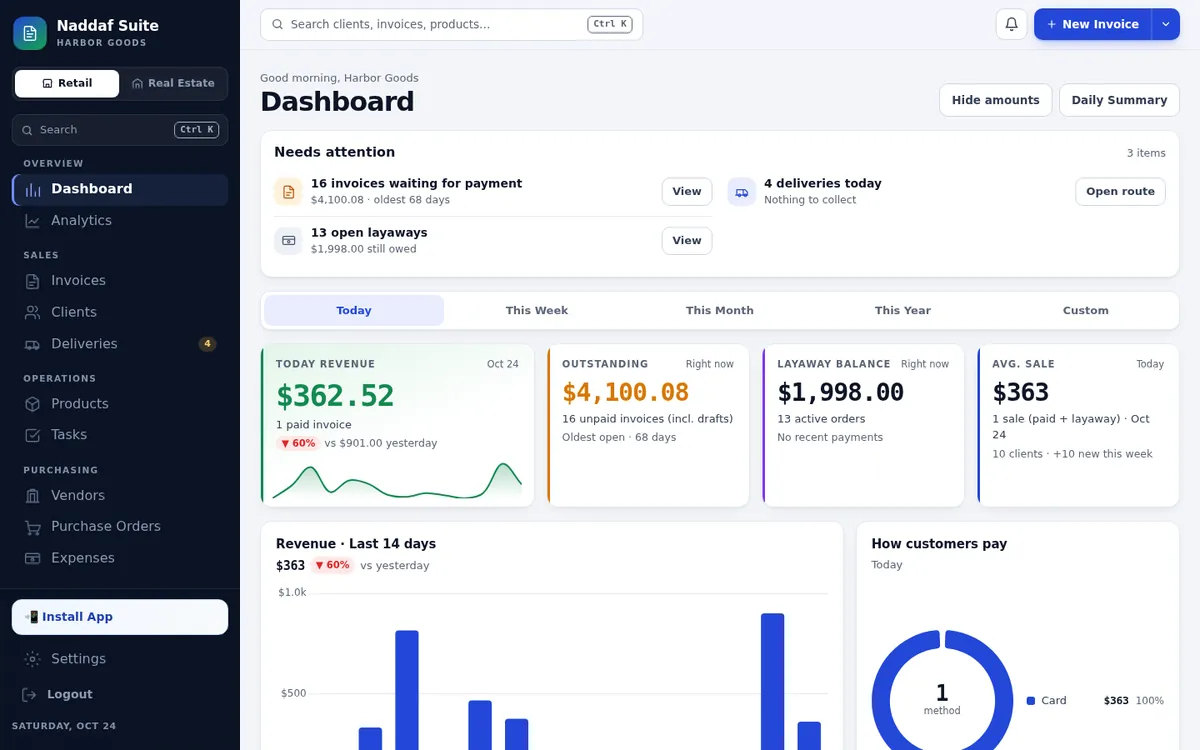
Task: Open the Layaway Balance card
Action: [x=863, y=426]
